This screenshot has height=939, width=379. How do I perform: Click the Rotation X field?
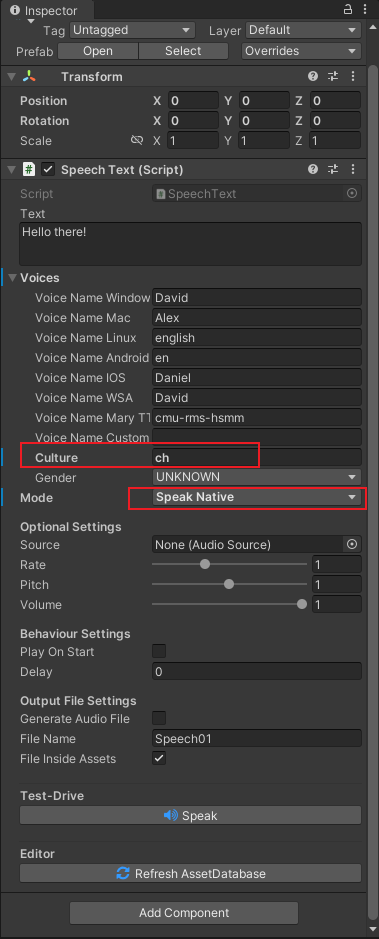pyautogui.click(x=193, y=120)
